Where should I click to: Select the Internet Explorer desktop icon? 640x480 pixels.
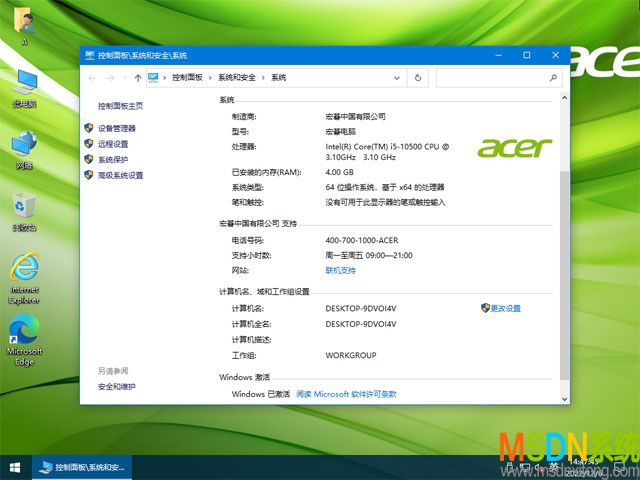tap(24, 278)
